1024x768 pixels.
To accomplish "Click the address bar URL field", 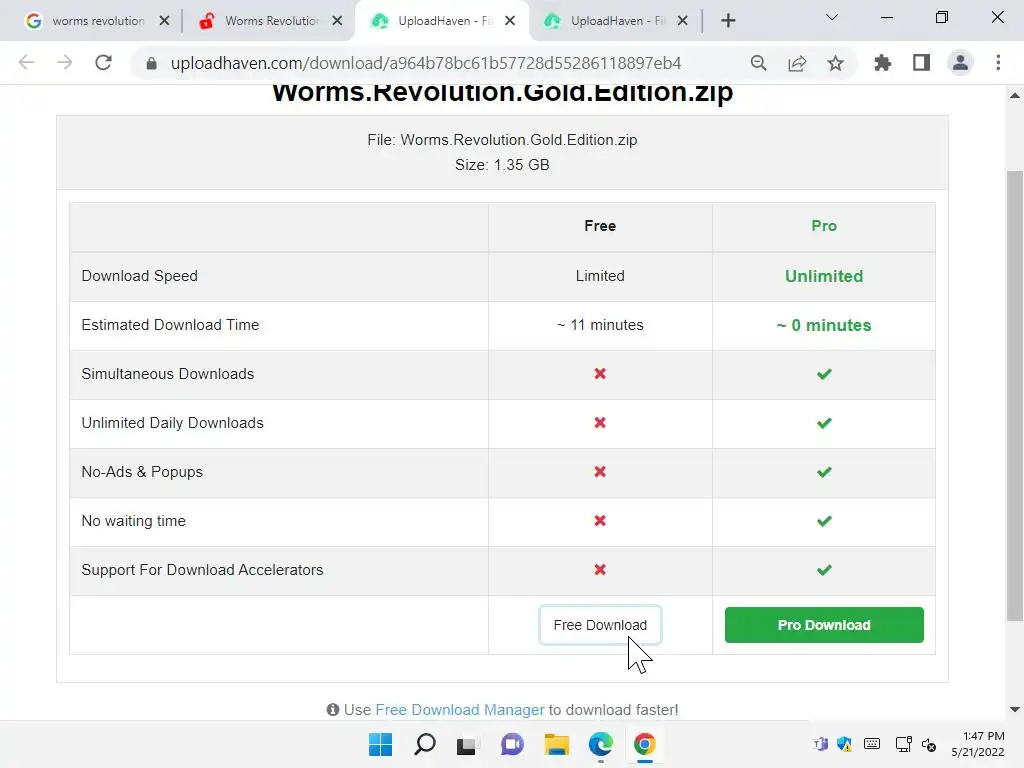I will [425, 63].
